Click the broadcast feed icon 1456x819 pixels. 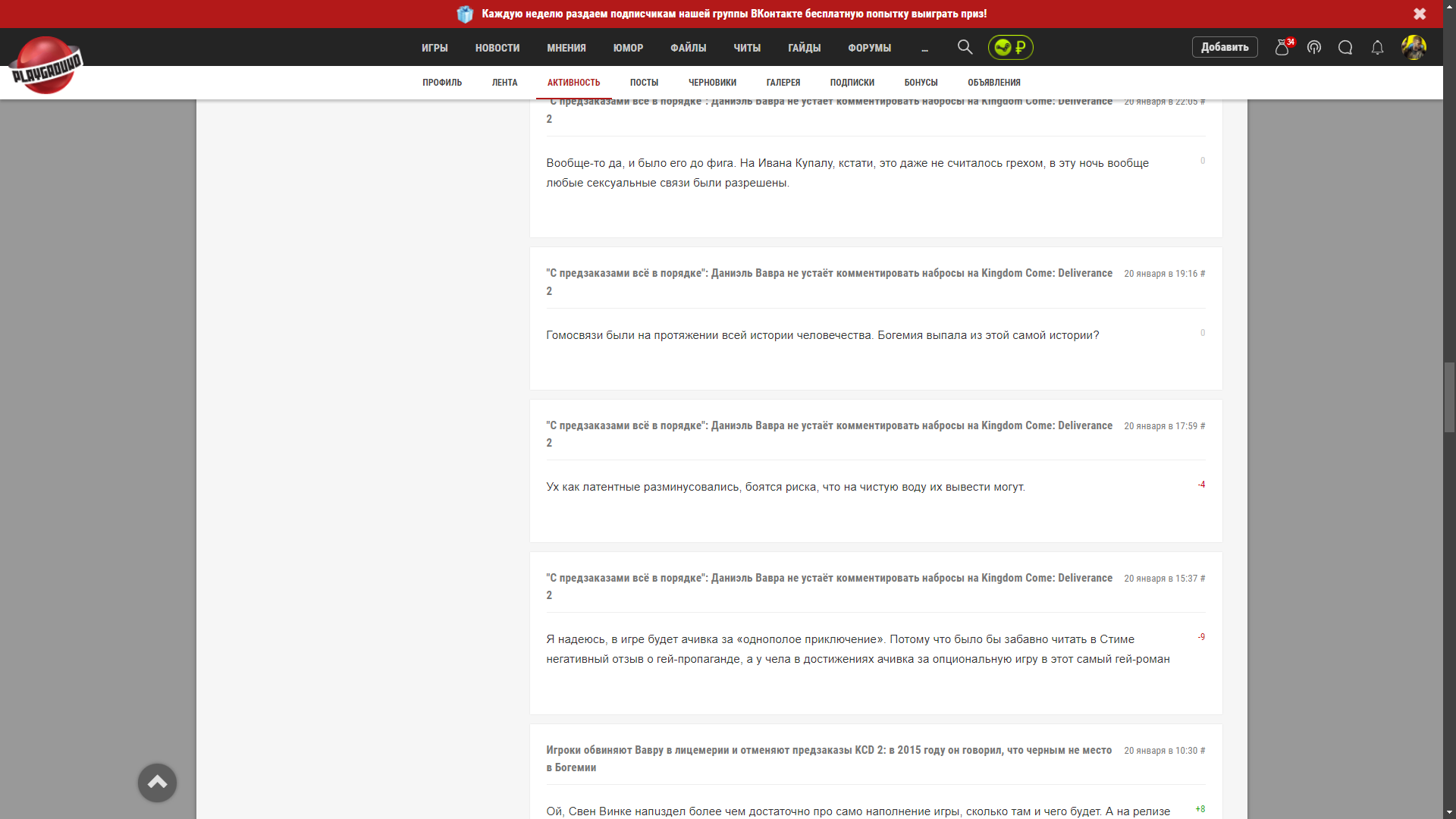point(1314,47)
